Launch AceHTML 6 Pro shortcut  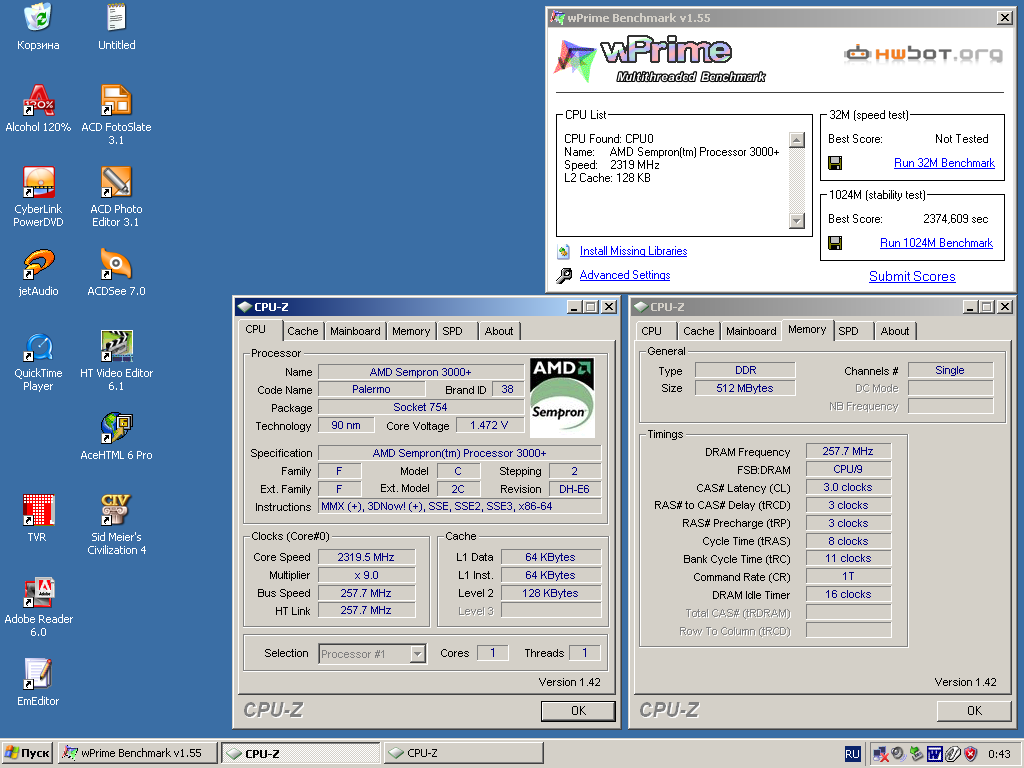click(116, 428)
